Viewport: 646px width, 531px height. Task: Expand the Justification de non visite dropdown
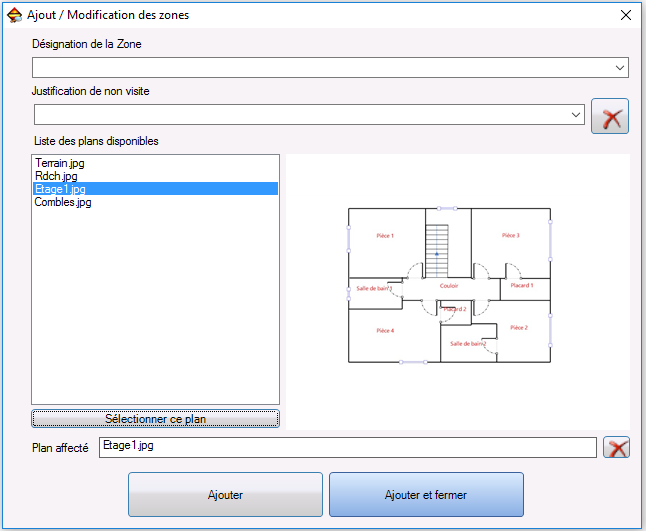(576, 115)
